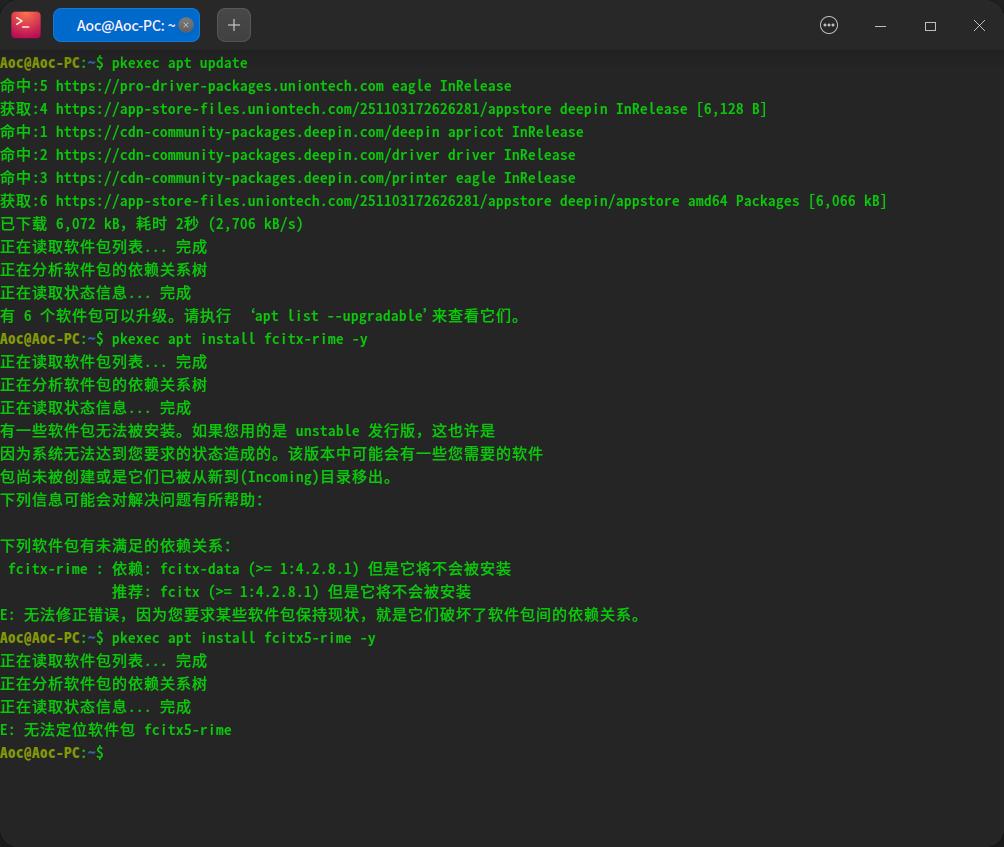Click the pro-driver-packages.uniontech.com URL
This screenshot has width=1004, height=847.
point(220,86)
